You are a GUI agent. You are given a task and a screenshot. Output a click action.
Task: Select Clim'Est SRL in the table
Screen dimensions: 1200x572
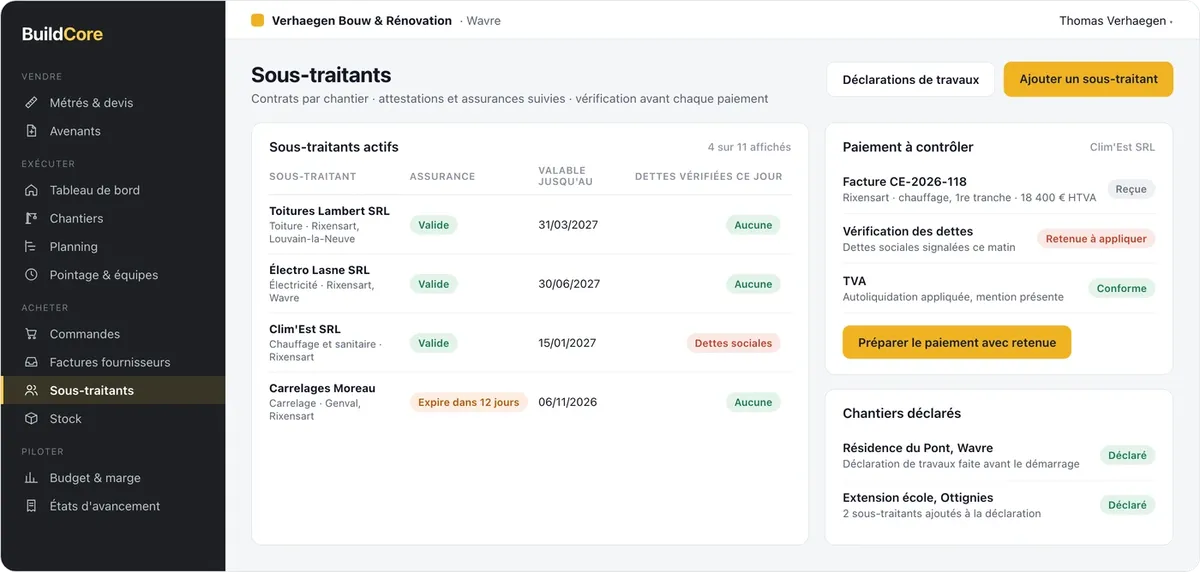[x=530, y=343]
